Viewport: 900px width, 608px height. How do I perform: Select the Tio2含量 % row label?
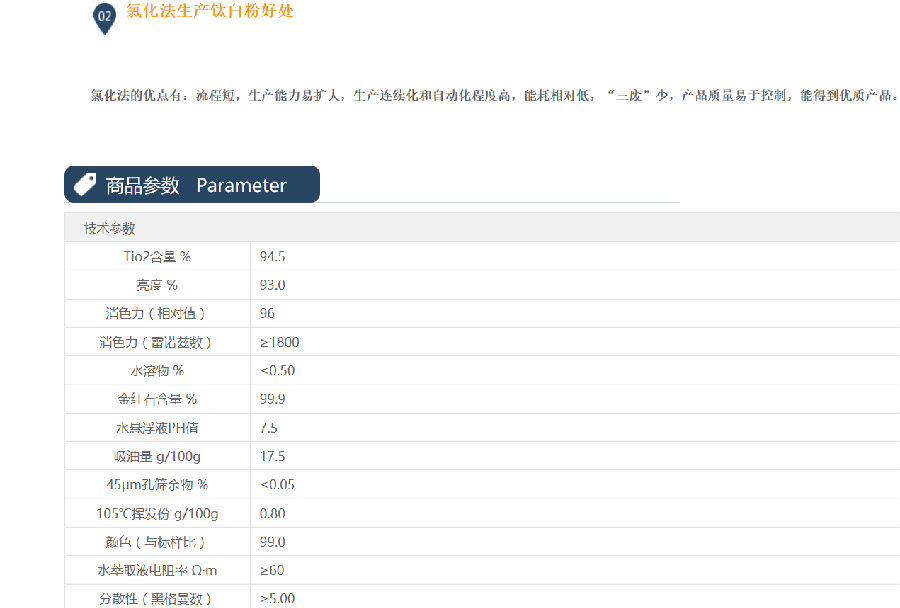tap(157, 257)
